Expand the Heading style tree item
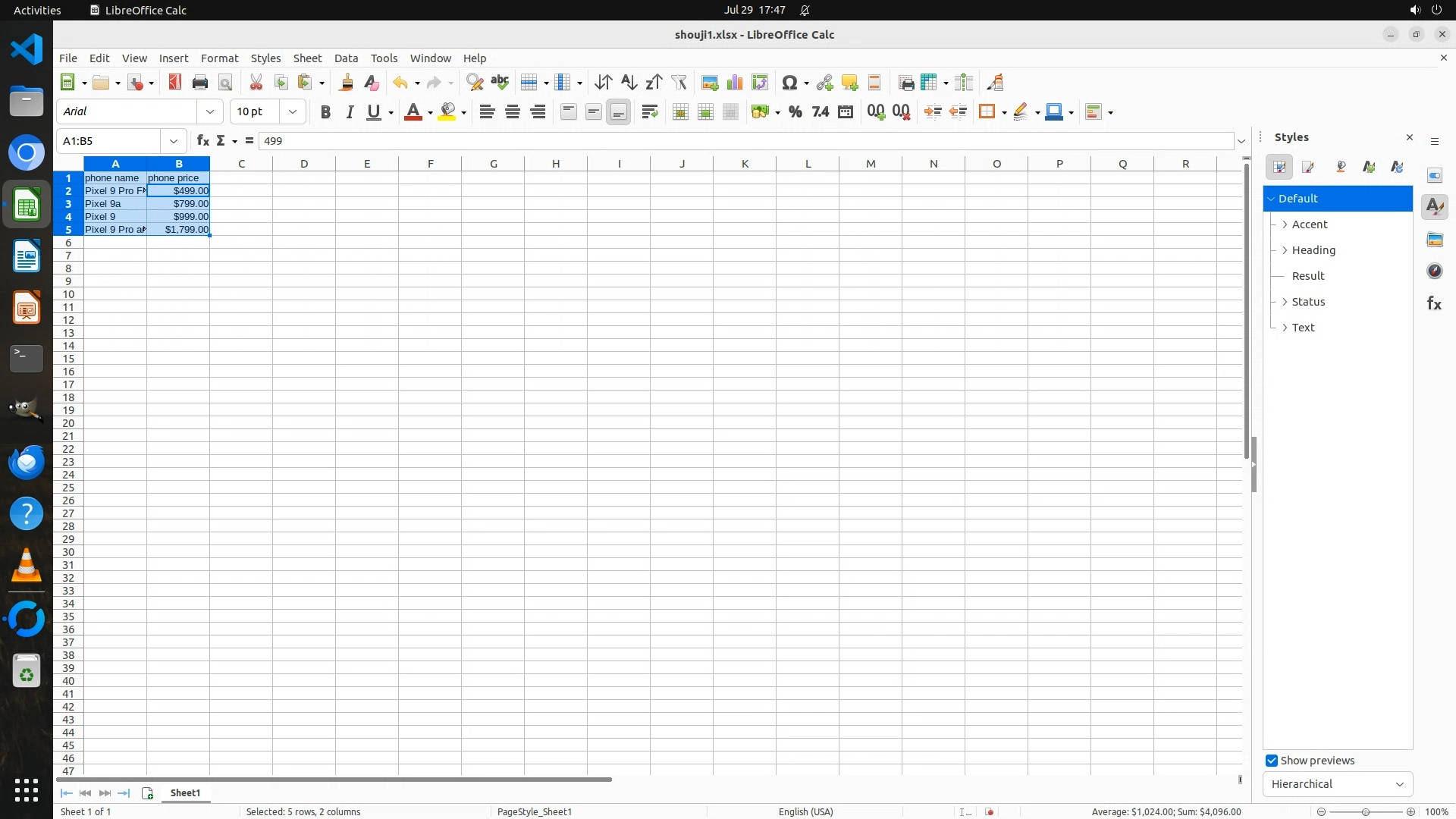This screenshot has width=1456, height=819. [1285, 250]
